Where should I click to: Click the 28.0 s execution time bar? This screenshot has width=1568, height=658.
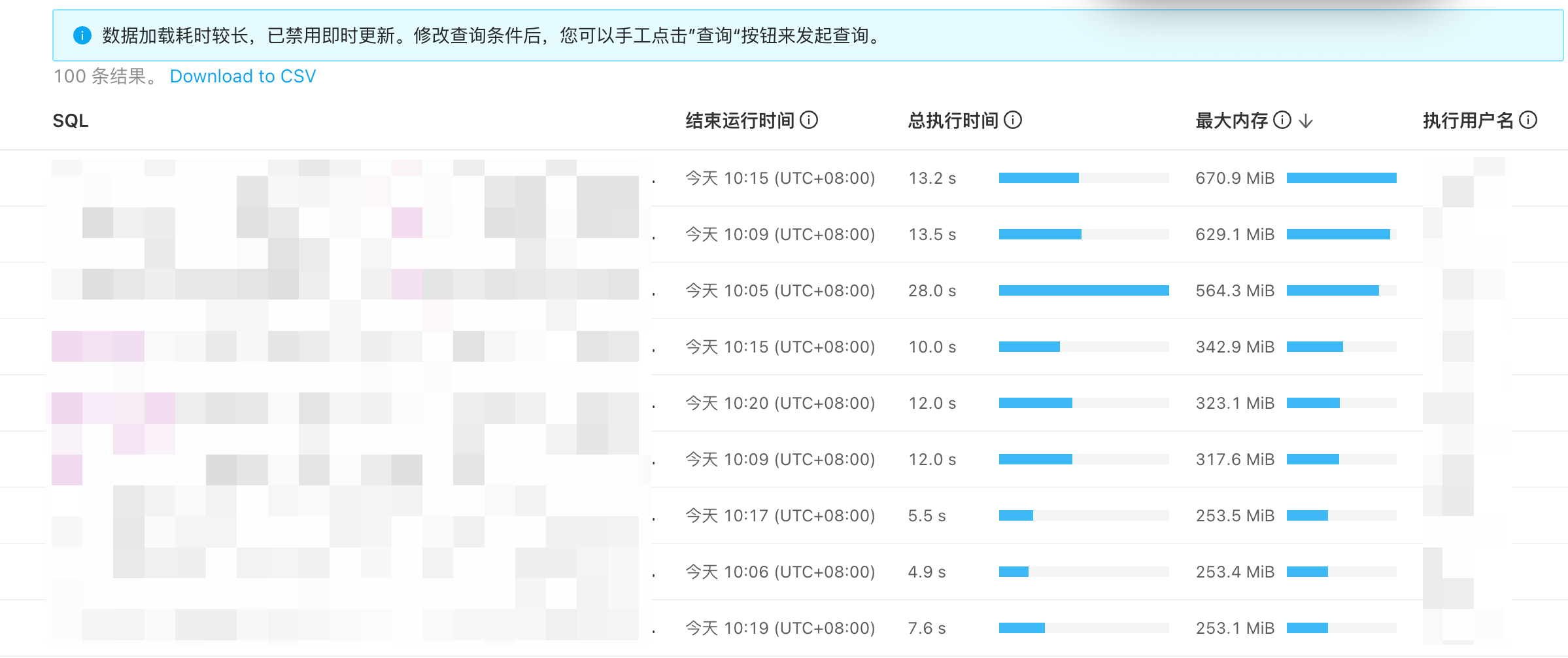coord(1083,290)
